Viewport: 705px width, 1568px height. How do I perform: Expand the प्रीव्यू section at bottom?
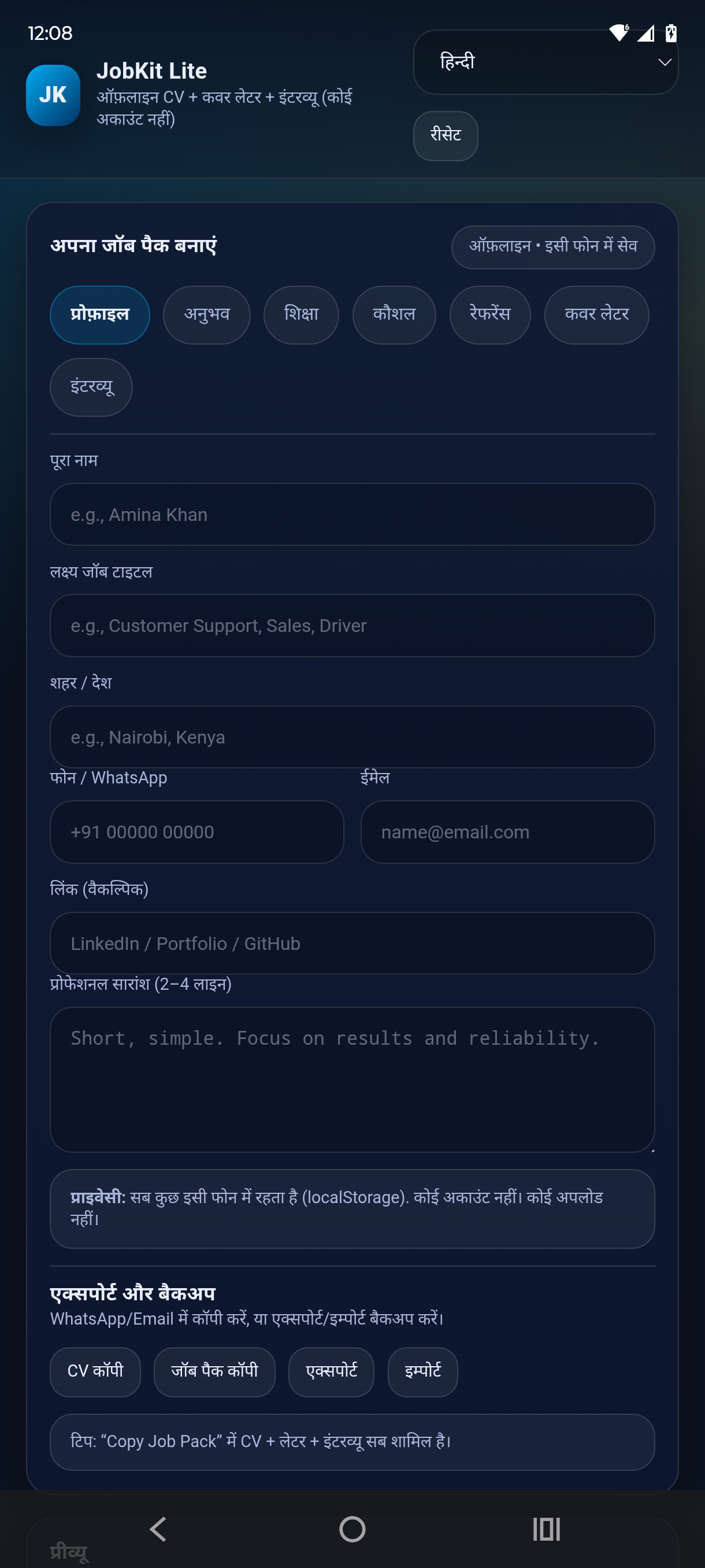(69, 1550)
